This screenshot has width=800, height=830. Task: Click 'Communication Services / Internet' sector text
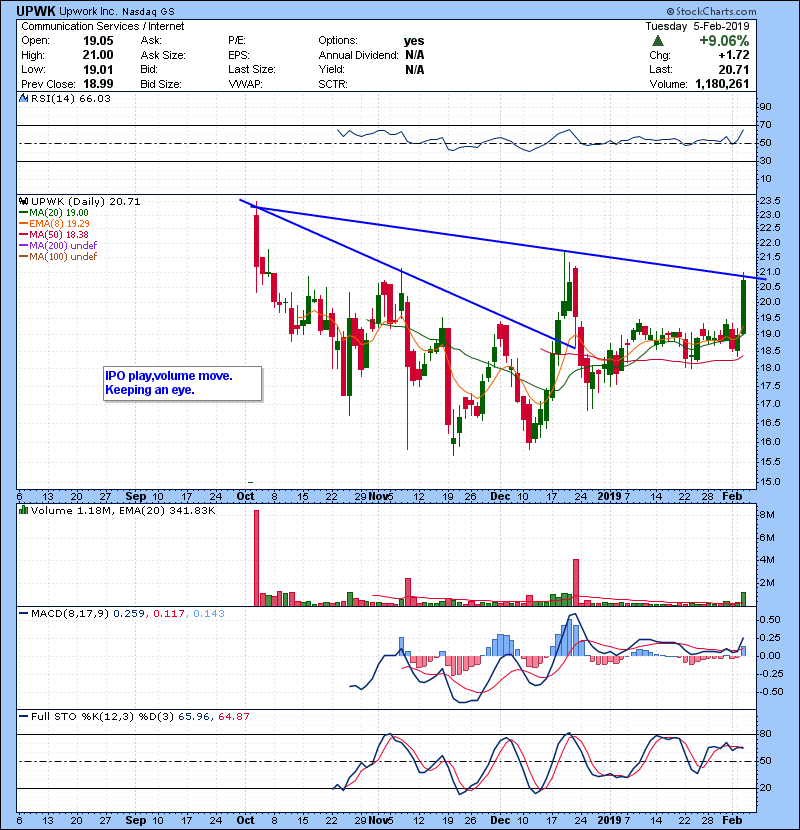[103, 26]
